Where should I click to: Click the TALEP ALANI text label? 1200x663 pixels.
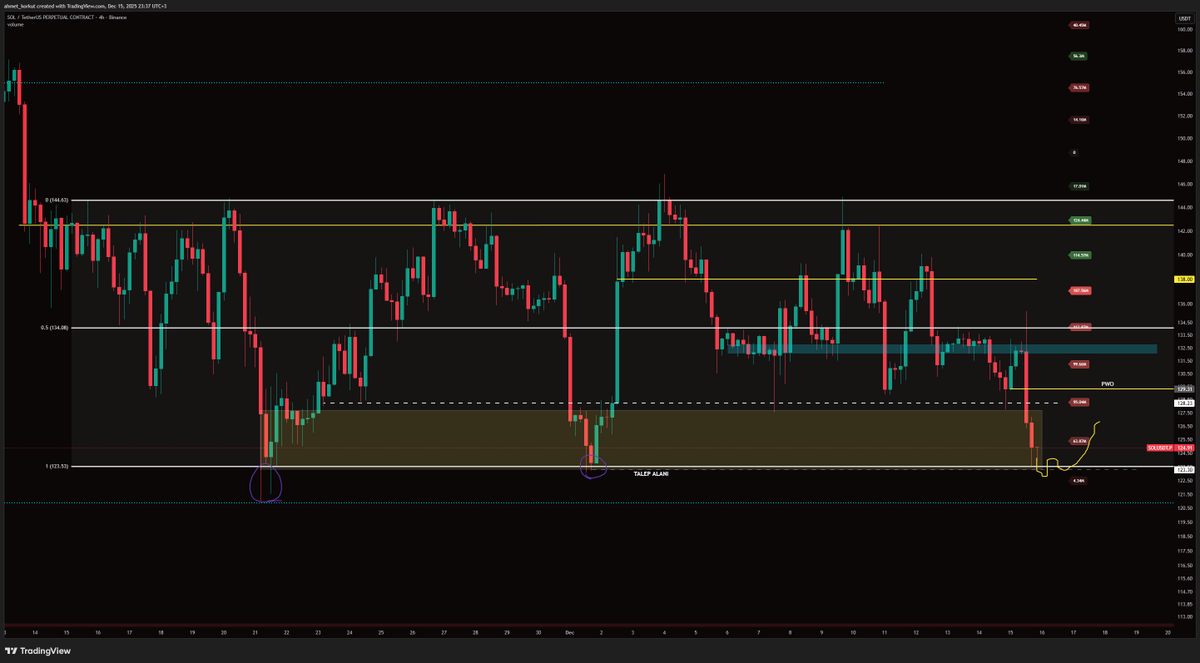pyautogui.click(x=651, y=473)
